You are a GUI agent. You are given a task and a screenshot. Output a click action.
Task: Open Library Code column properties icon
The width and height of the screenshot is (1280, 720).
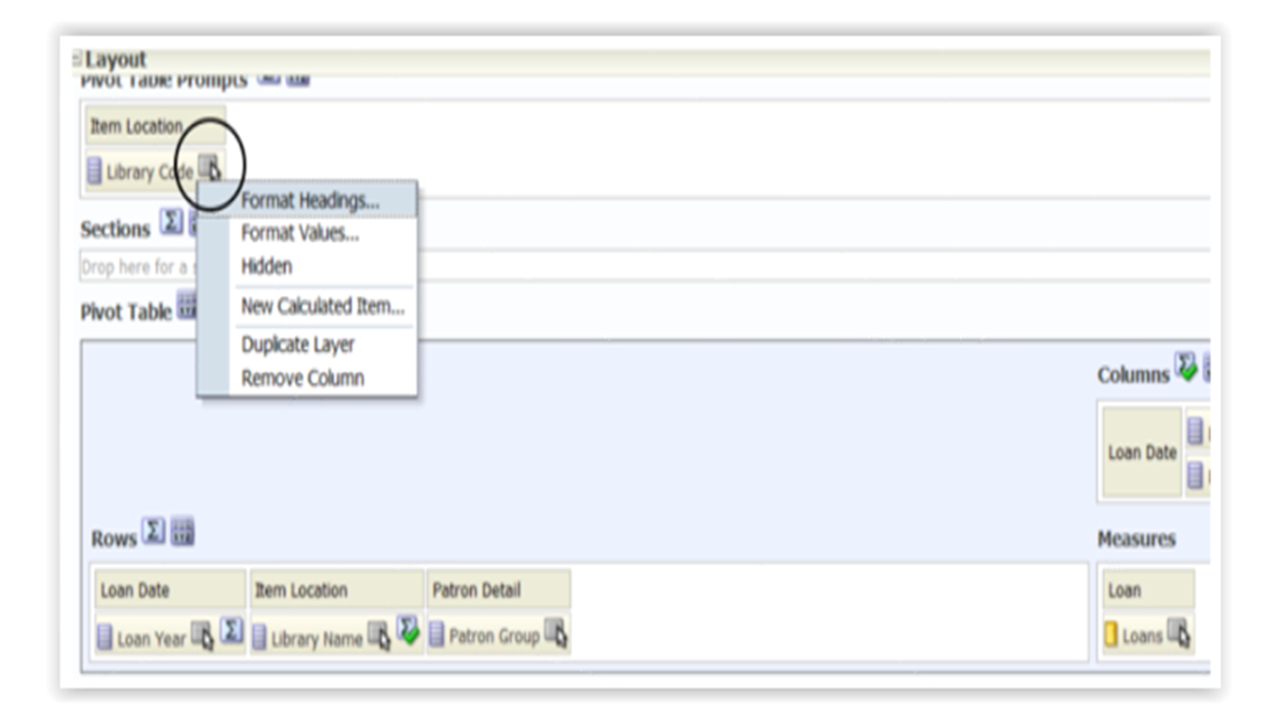[209, 168]
